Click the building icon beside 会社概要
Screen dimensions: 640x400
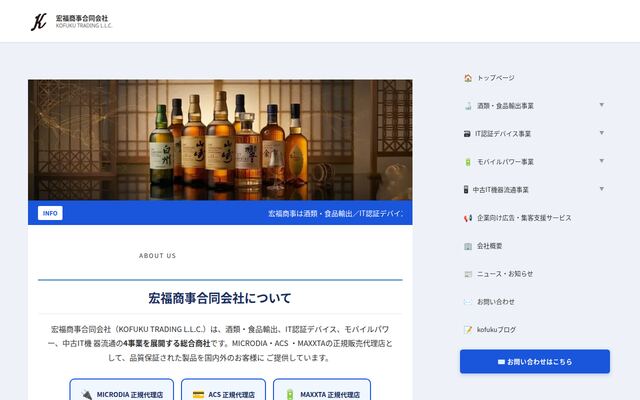pos(468,246)
